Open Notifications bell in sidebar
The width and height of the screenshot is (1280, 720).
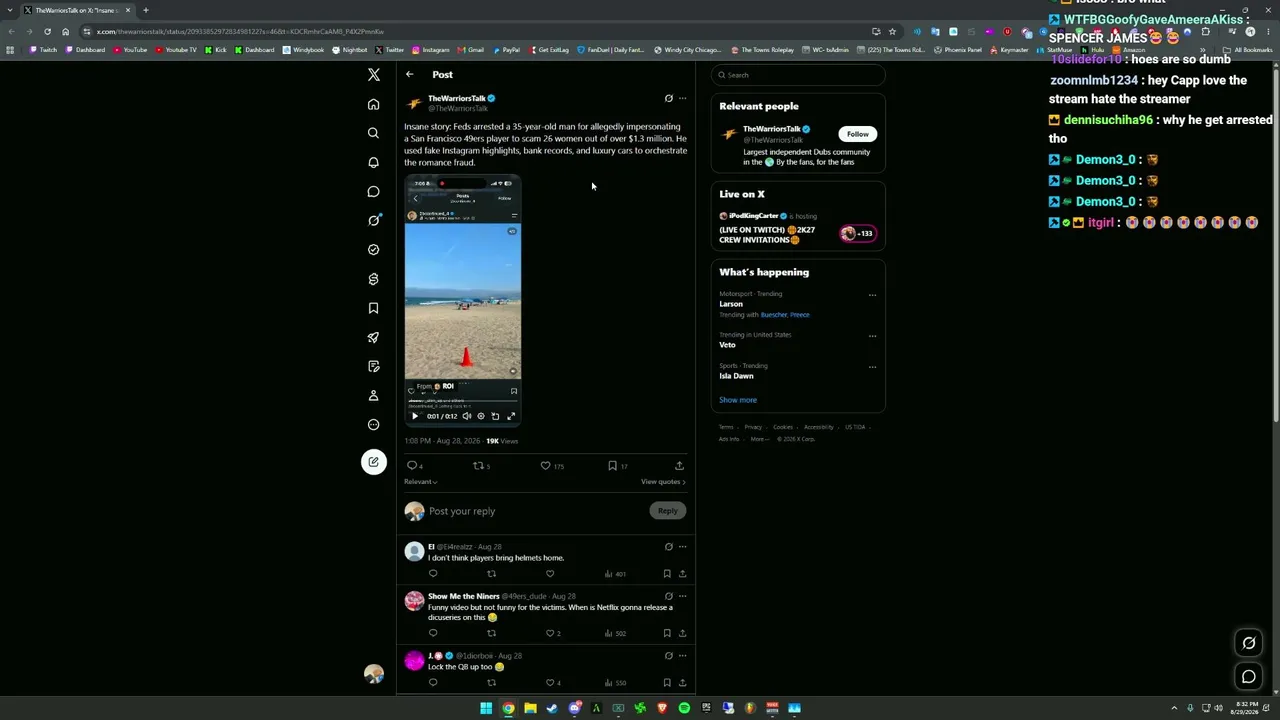(373, 162)
